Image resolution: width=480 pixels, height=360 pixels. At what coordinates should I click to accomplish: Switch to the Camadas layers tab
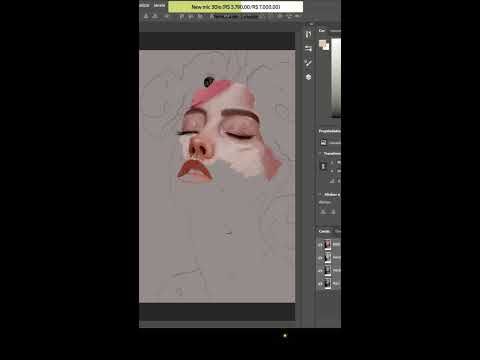click(x=324, y=231)
